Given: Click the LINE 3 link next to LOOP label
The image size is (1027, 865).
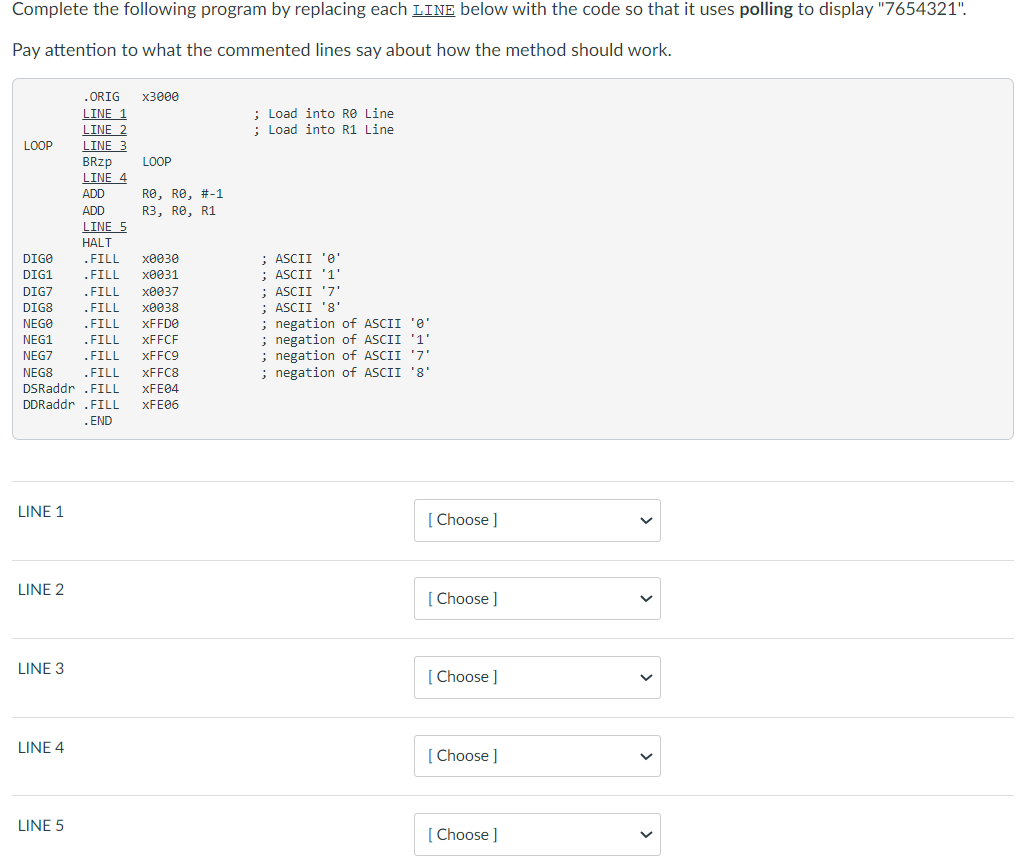Looking at the screenshot, I should click(x=104, y=145).
